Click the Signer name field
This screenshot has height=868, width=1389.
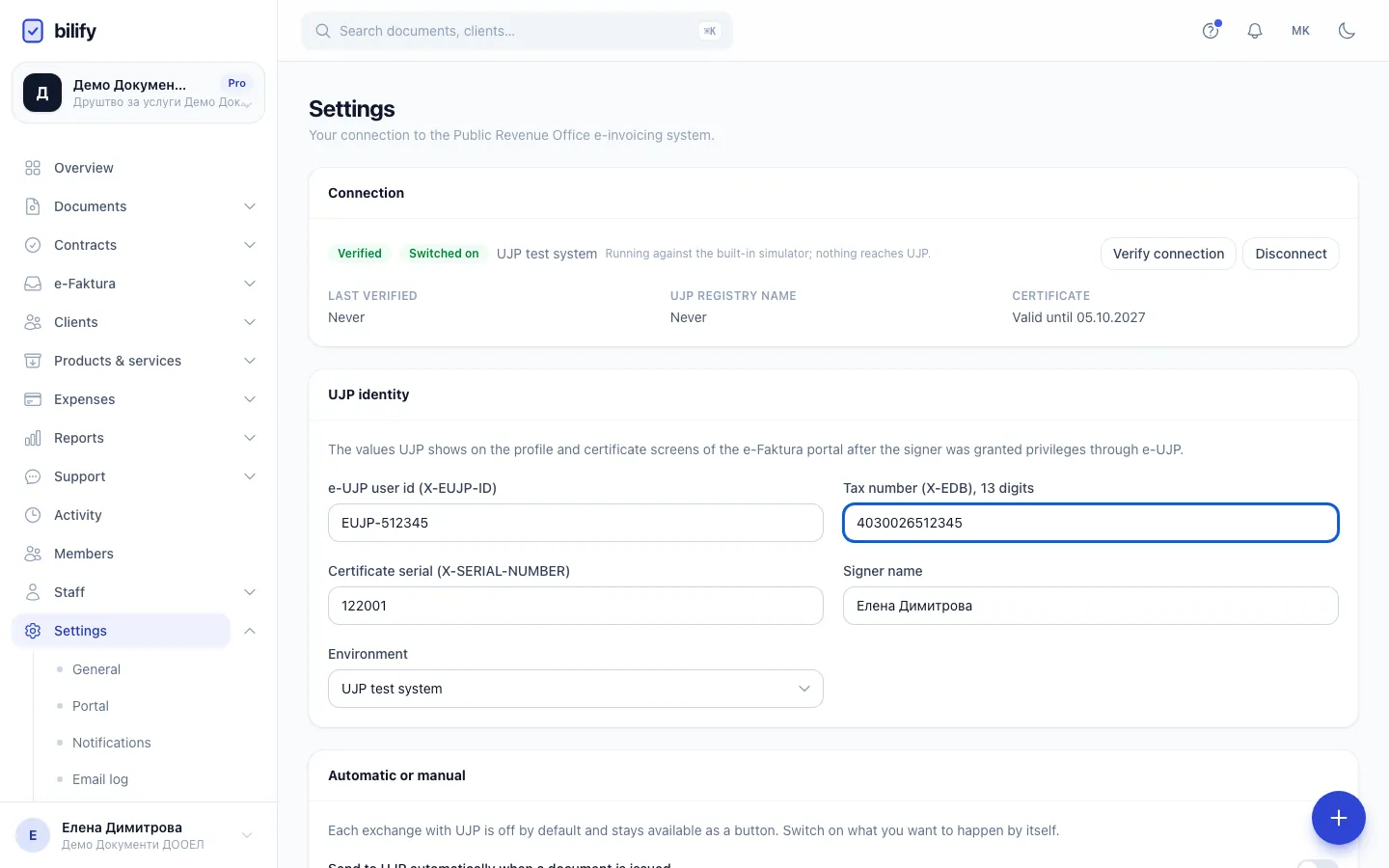click(x=1091, y=606)
